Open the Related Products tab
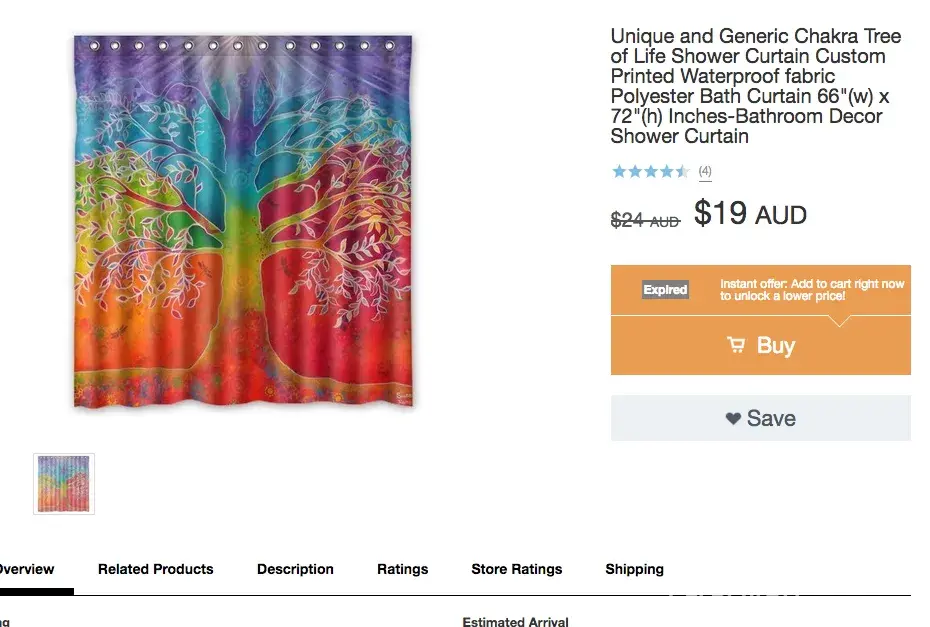930x627 pixels. [x=156, y=569]
